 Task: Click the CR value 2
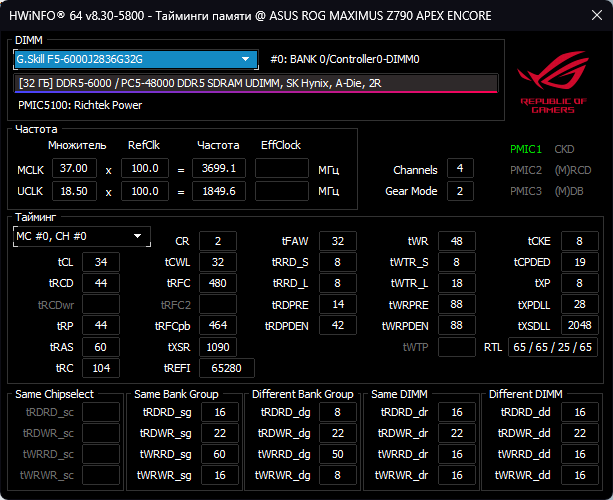tap(218, 241)
